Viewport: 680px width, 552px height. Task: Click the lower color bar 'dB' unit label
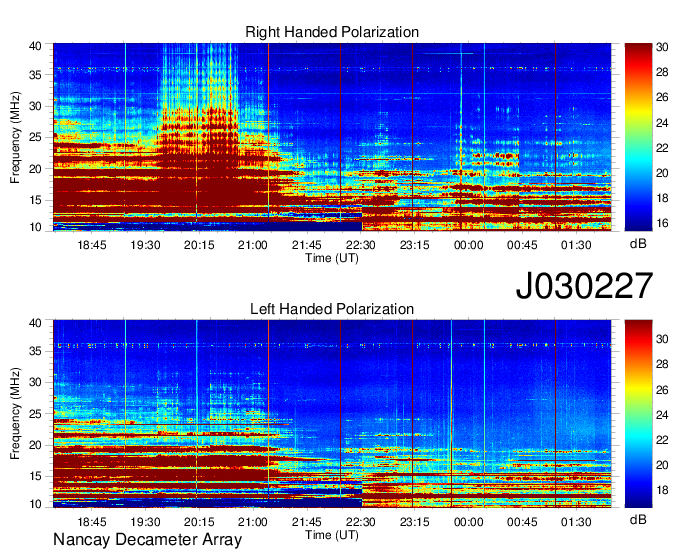[638, 520]
